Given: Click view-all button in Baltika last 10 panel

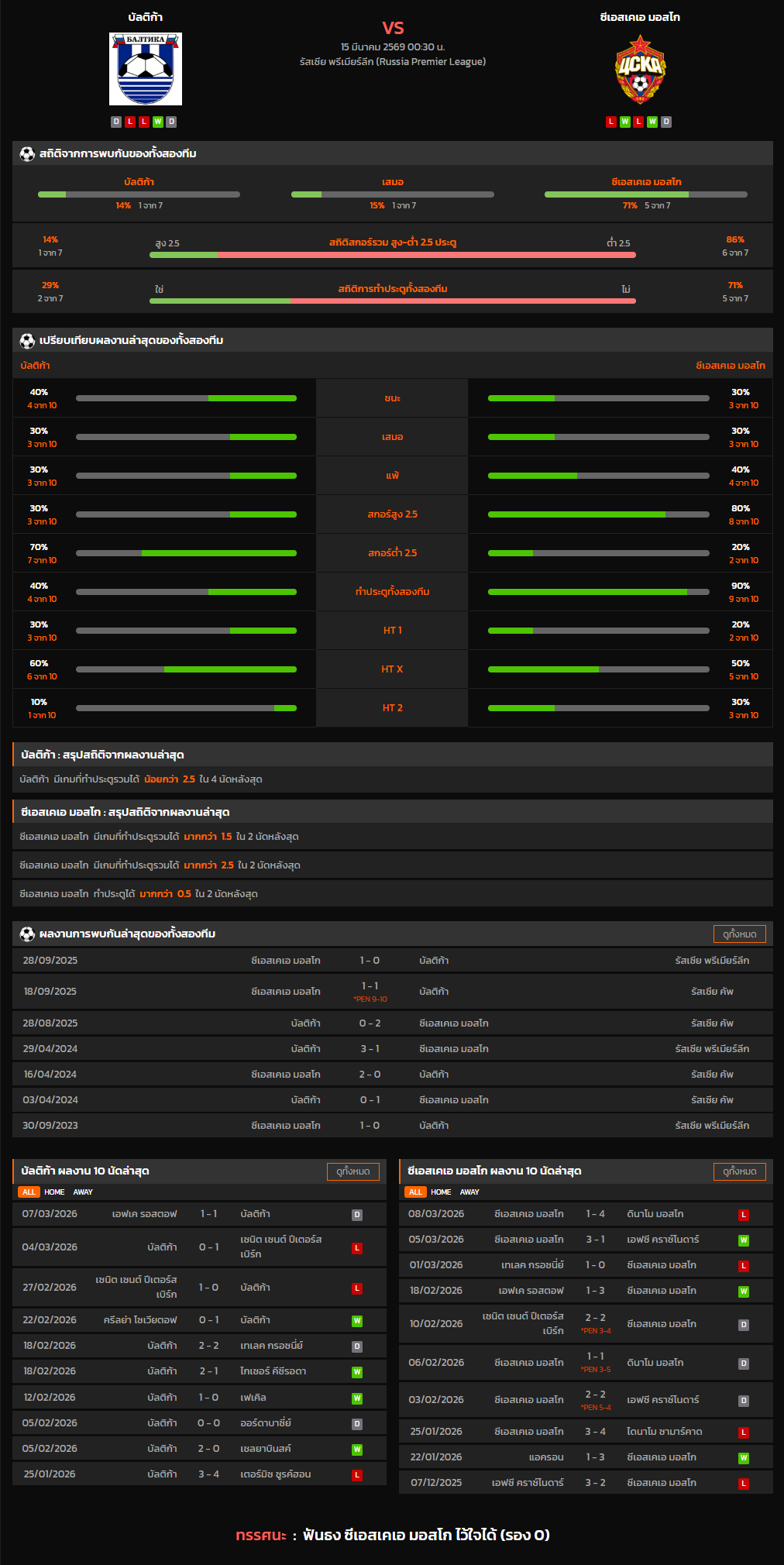Looking at the screenshot, I should coord(352,1171).
